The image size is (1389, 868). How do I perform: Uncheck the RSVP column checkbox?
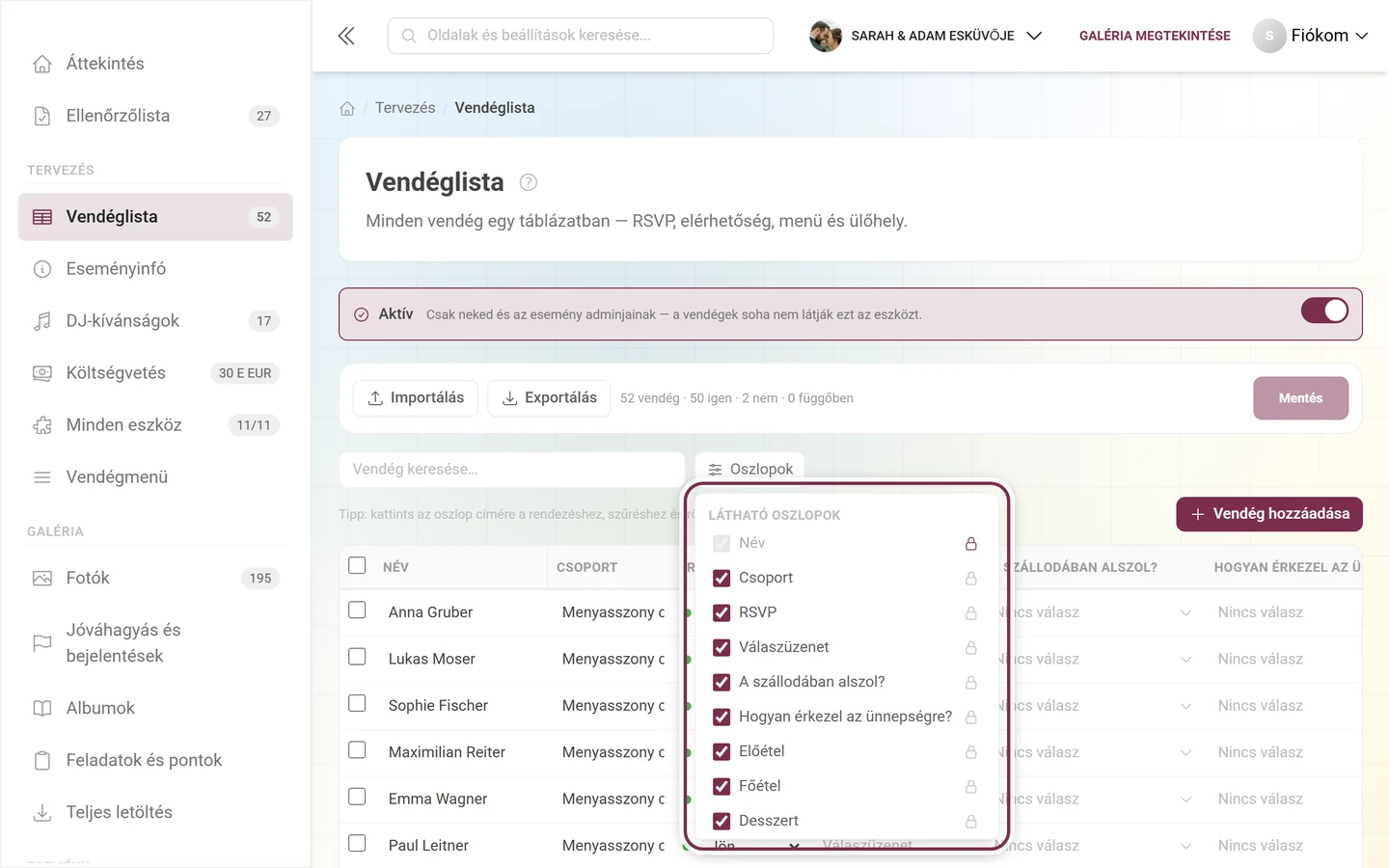click(x=722, y=612)
